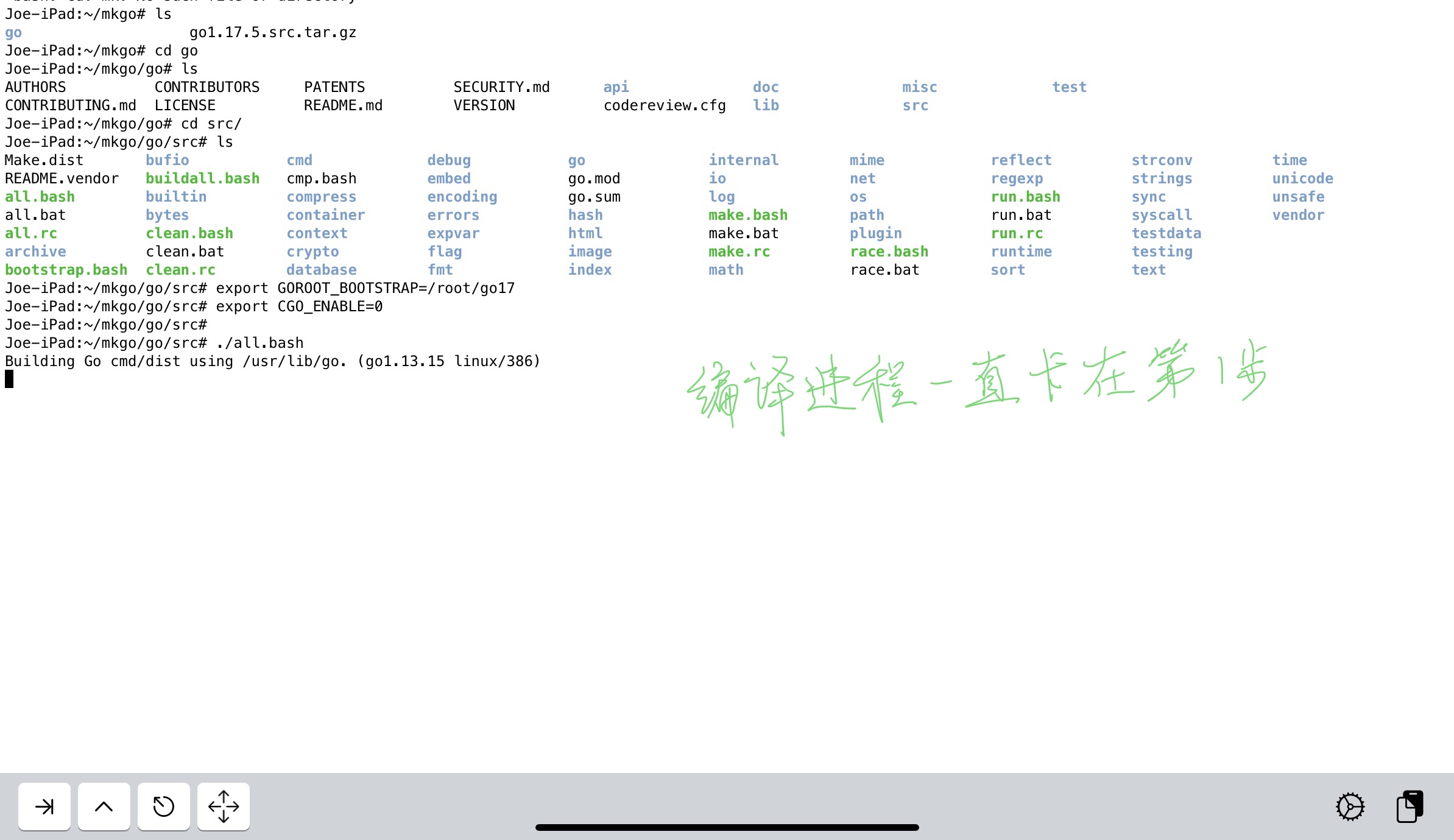Expand the runtime package folder
Viewport: 1454px width, 840px height.
click(1020, 251)
